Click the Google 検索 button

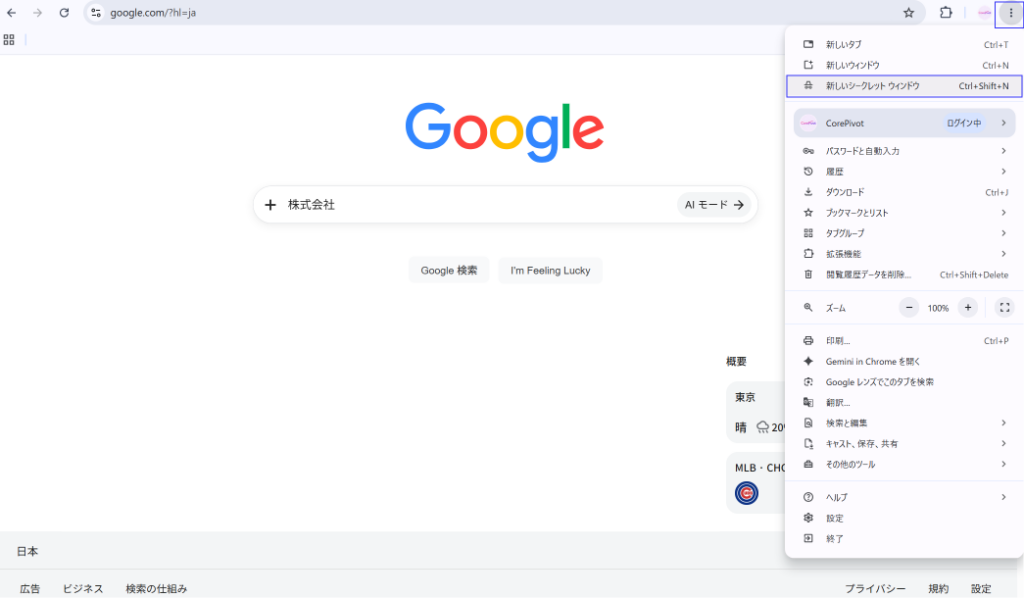pyautogui.click(x=449, y=270)
